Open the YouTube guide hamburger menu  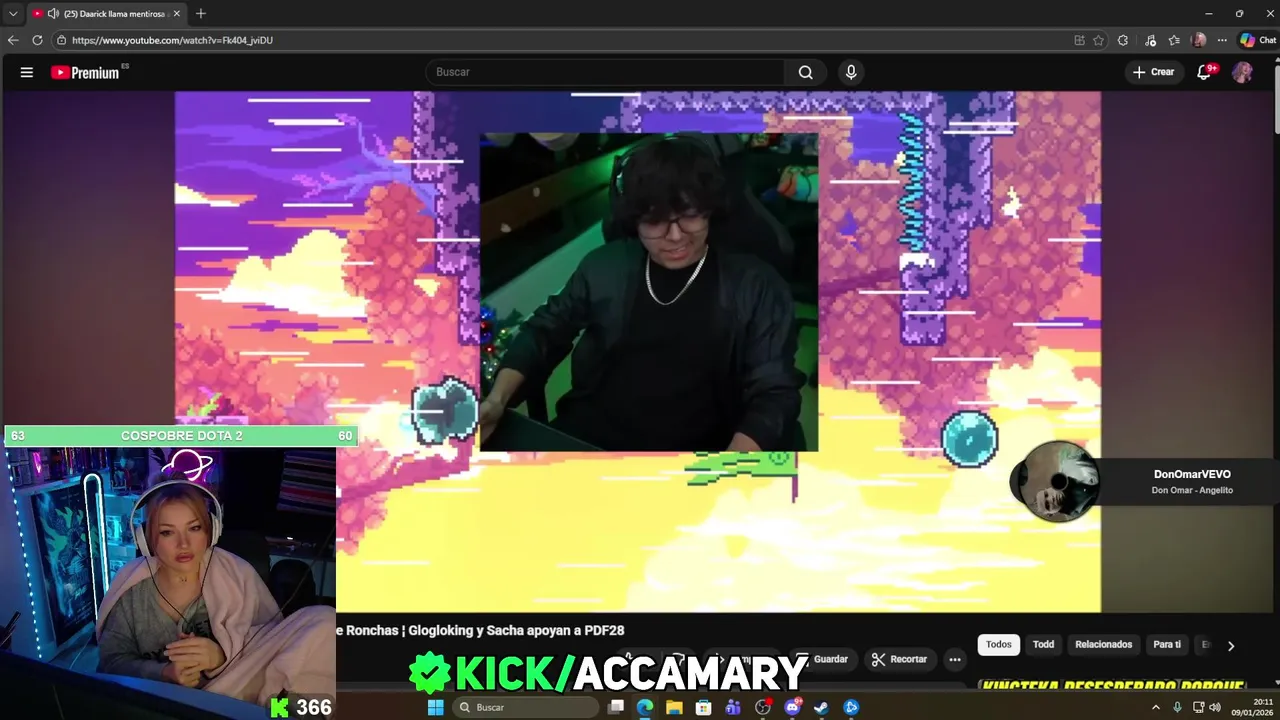click(27, 72)
